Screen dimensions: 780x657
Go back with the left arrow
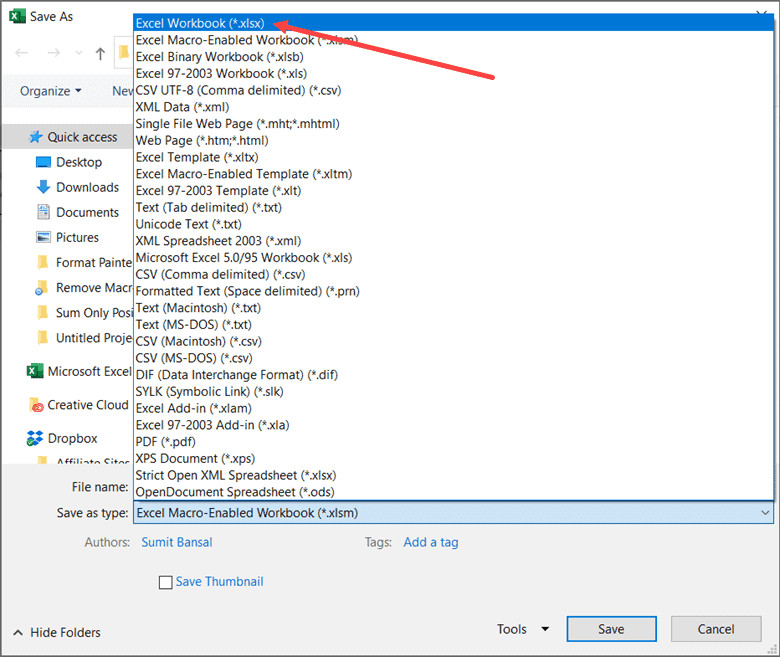coord(21,53)
